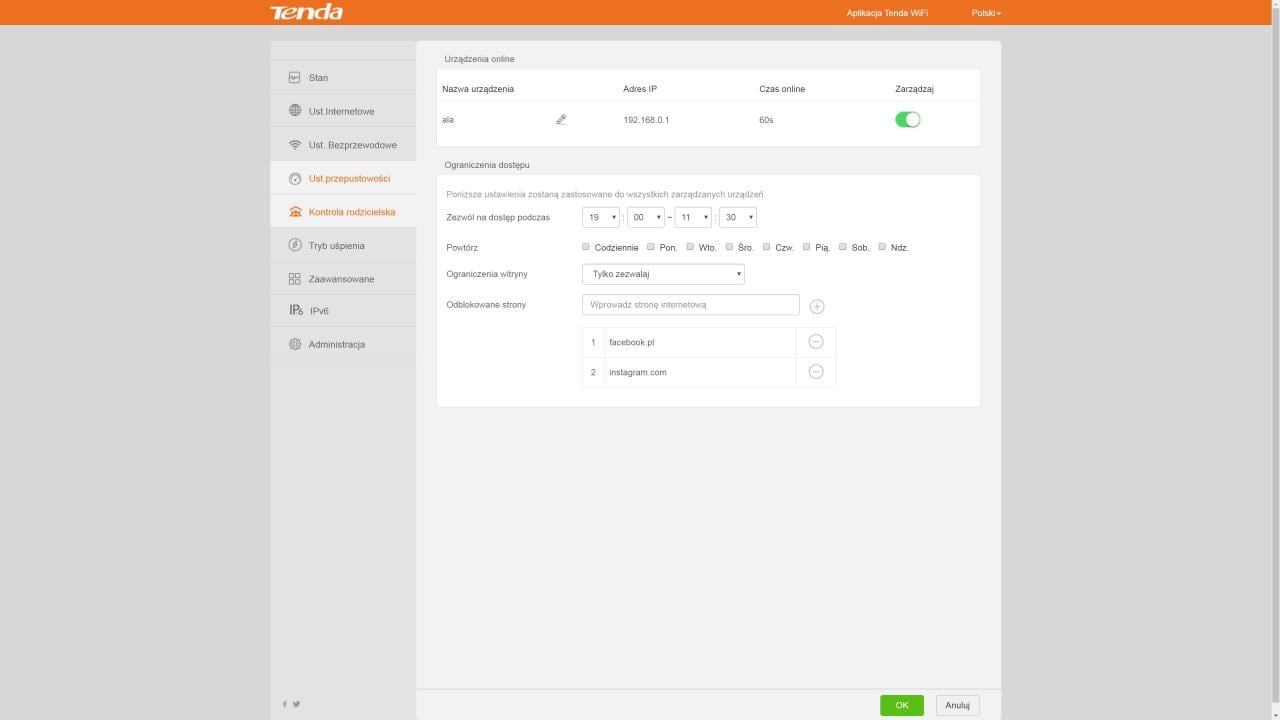
Task: Open end minute dropdown showing 30
Action: tap(738, 217)
